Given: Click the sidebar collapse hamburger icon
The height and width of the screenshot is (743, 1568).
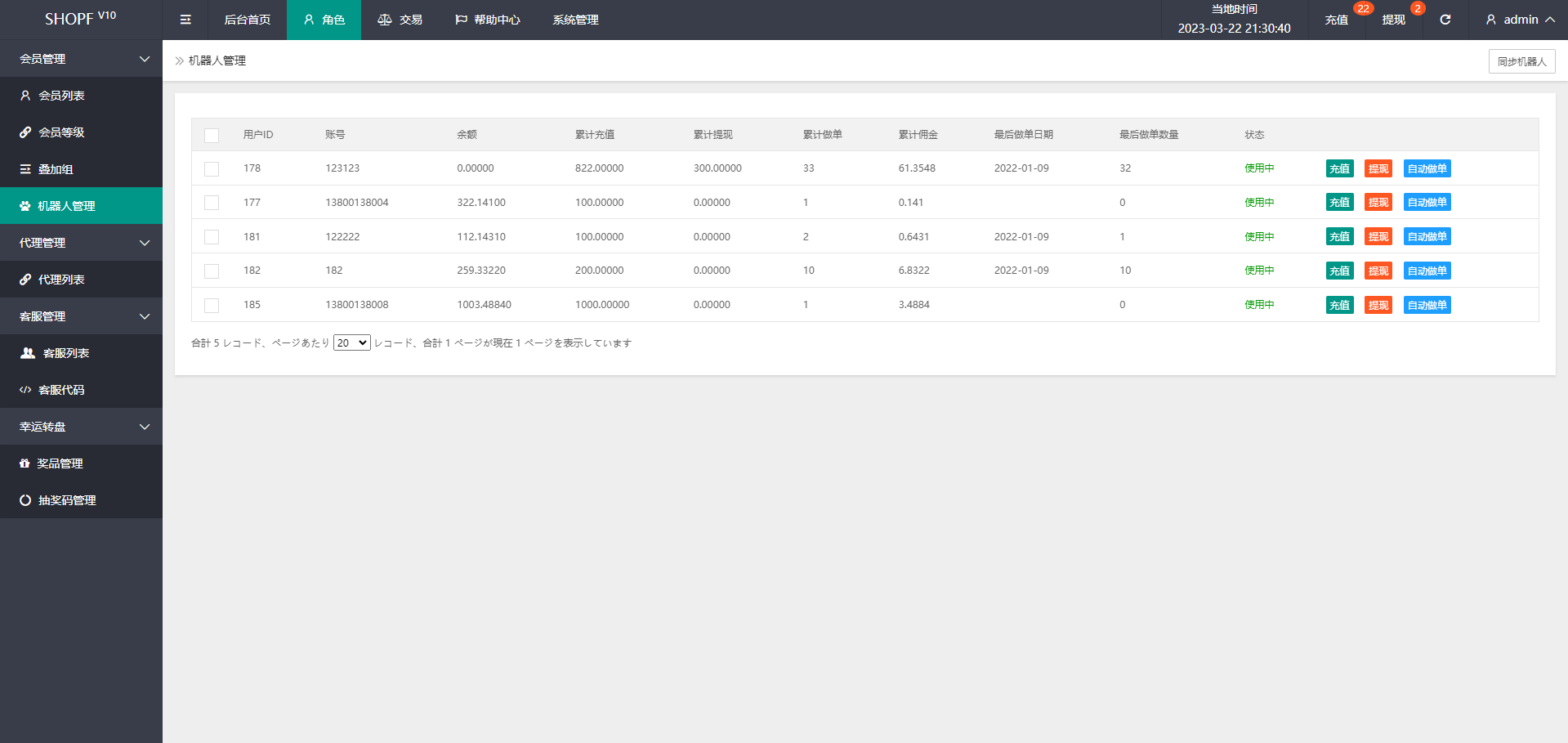Looking at the screenshot, I should (x=185, y=20).
